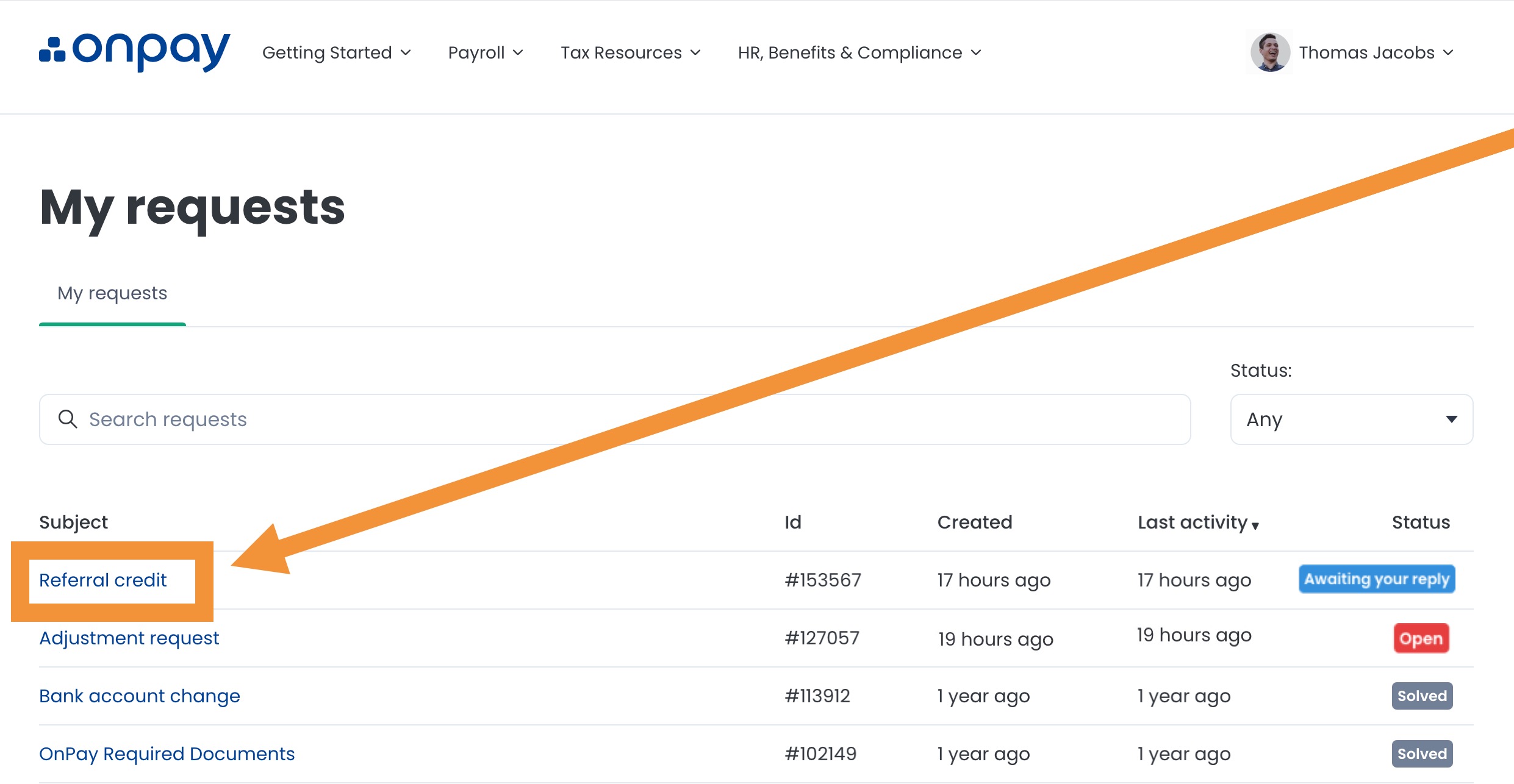
Task: Open the OnPay Required Documents request
Action: click(167, 754)
